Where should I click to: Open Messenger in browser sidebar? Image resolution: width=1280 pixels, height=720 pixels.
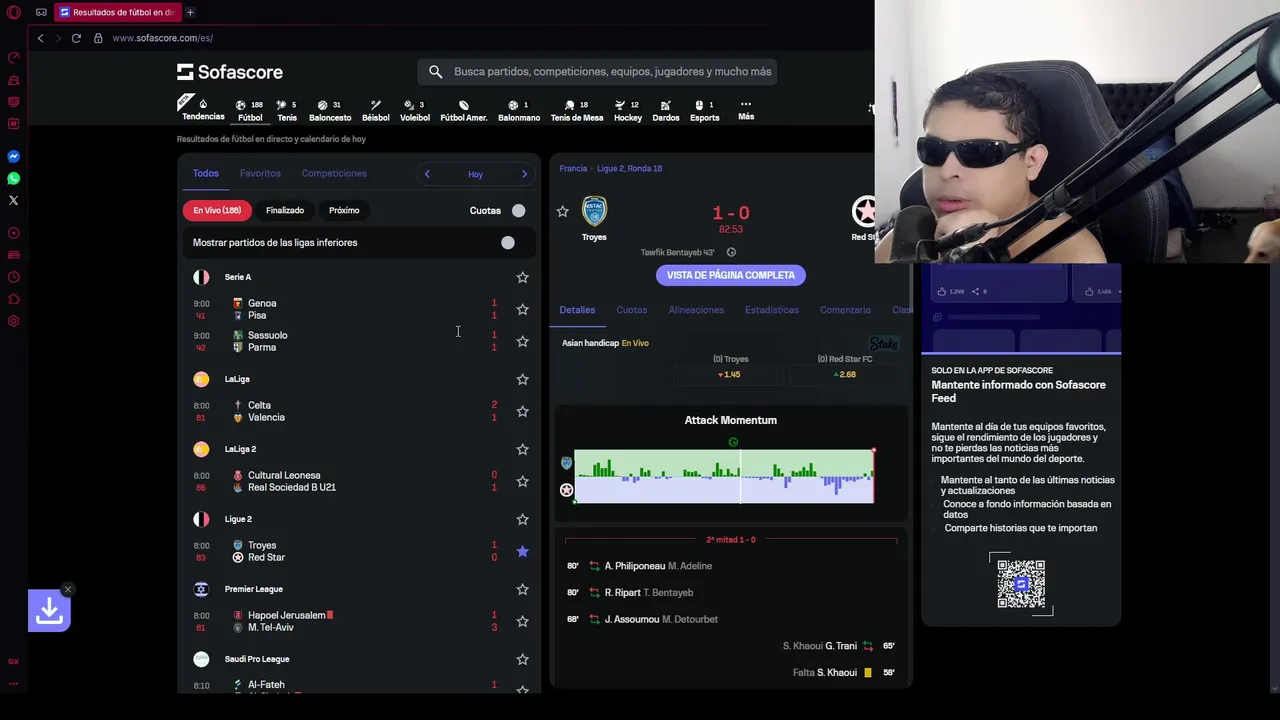[13, 157]
